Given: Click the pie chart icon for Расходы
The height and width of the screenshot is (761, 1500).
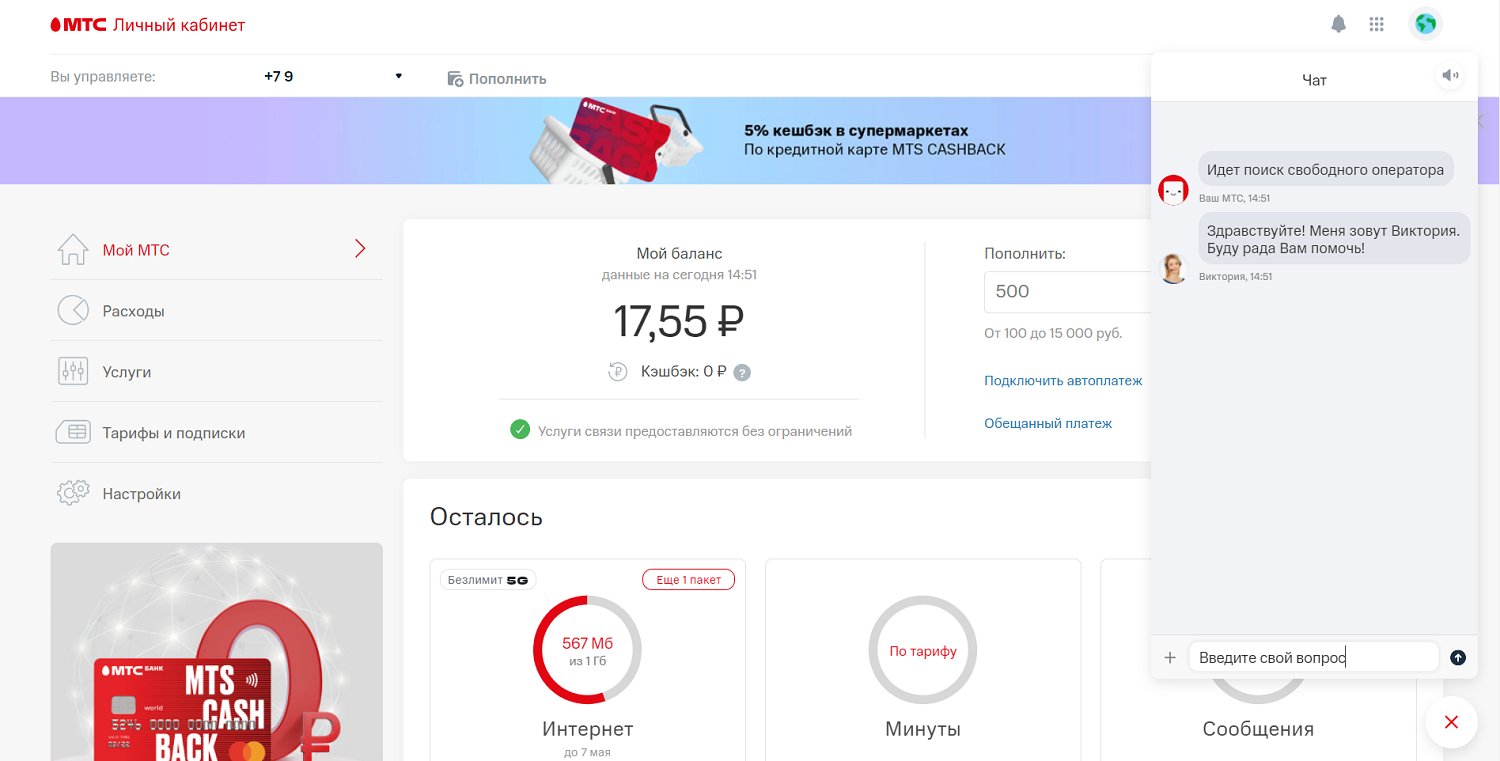Looking at the screenshot, I should click(x=73, y=311).
